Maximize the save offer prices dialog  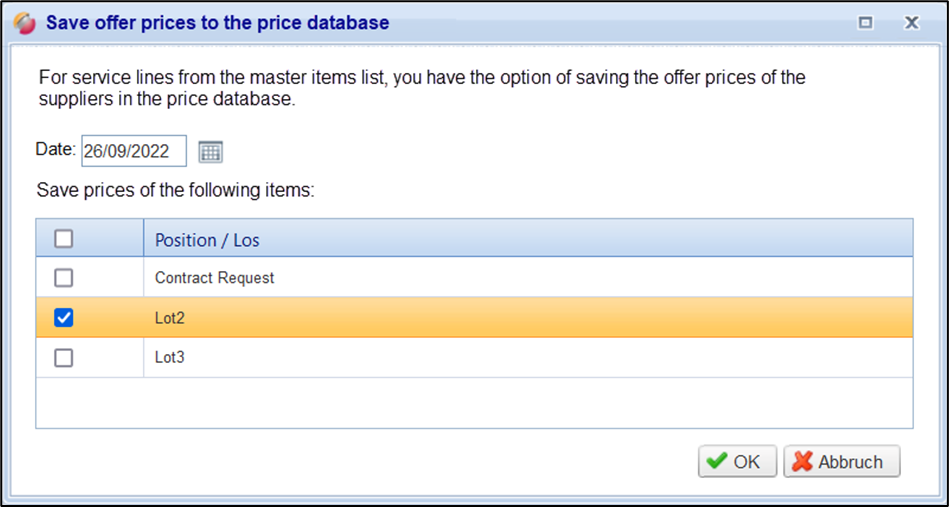click(866, 23)
